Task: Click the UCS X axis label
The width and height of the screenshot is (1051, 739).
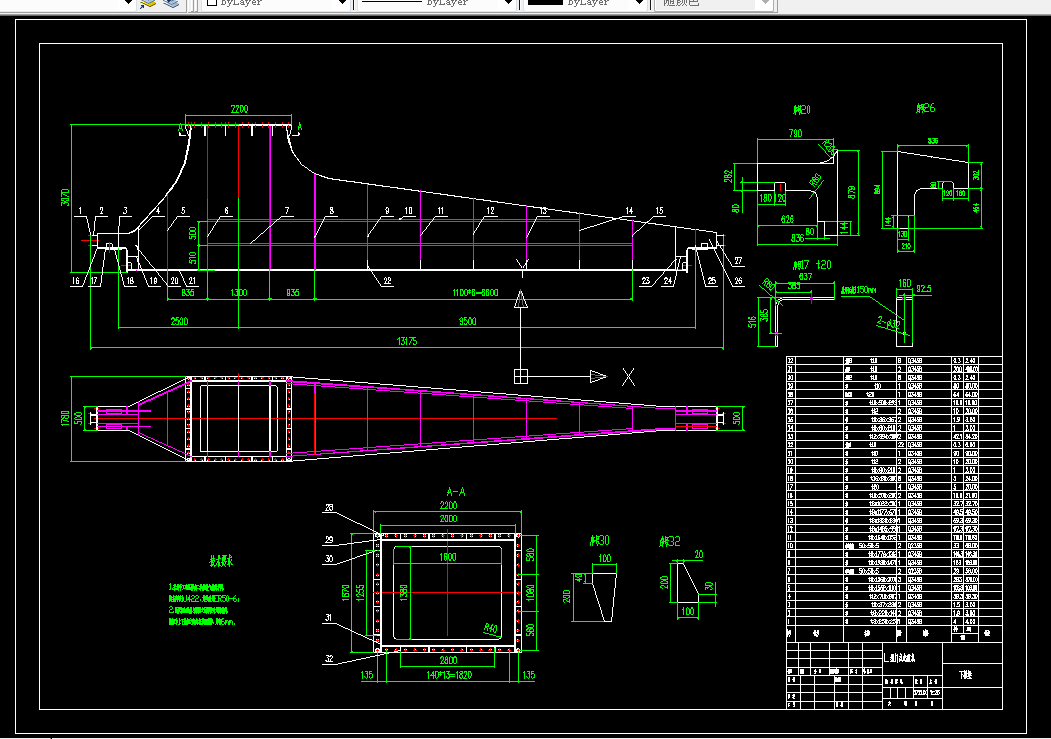Action: point(628,377)
